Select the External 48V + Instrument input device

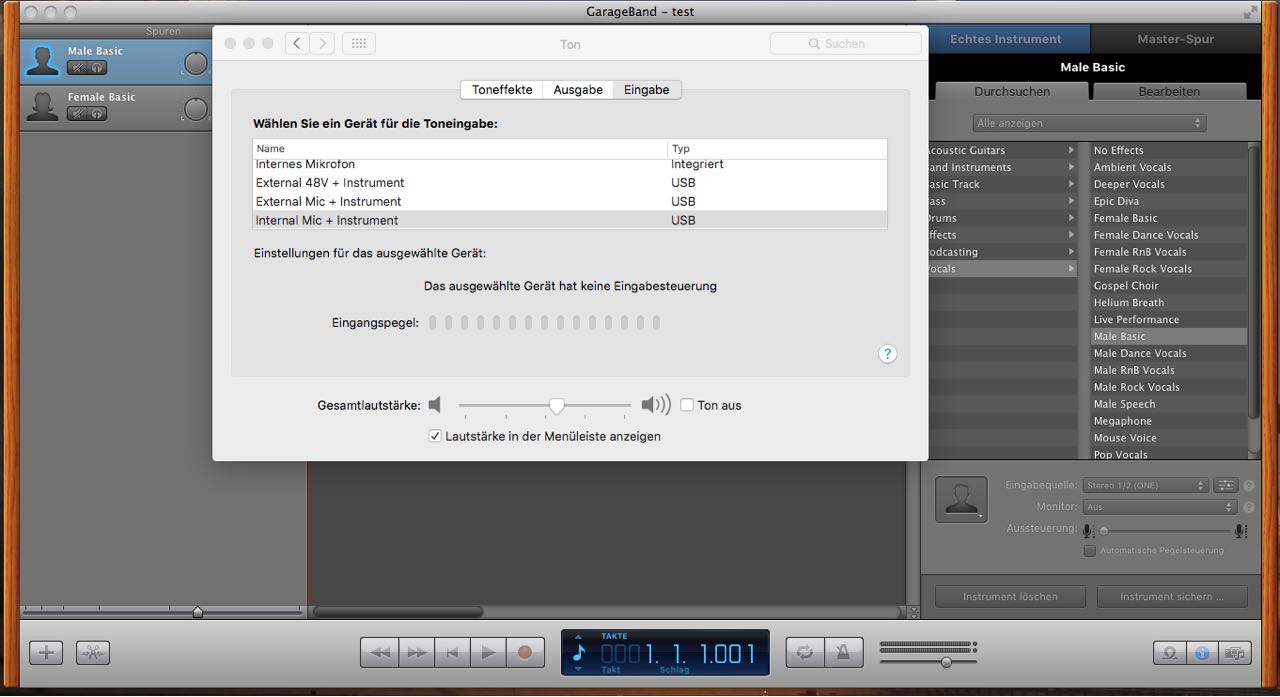[570, 183]
